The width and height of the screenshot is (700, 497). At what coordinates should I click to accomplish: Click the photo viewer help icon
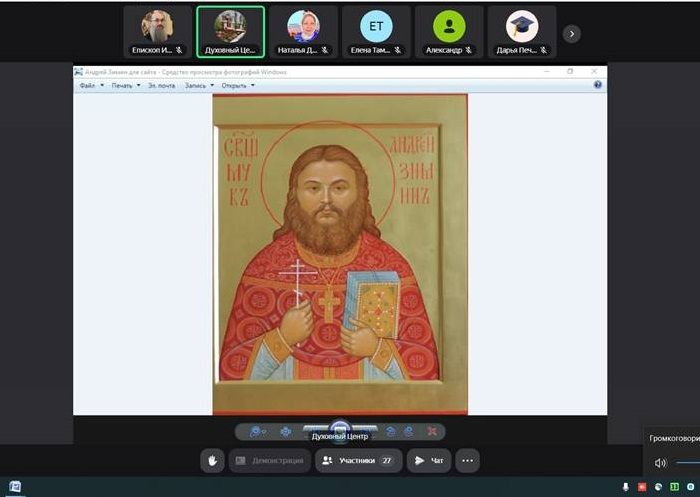pos(598,85)
